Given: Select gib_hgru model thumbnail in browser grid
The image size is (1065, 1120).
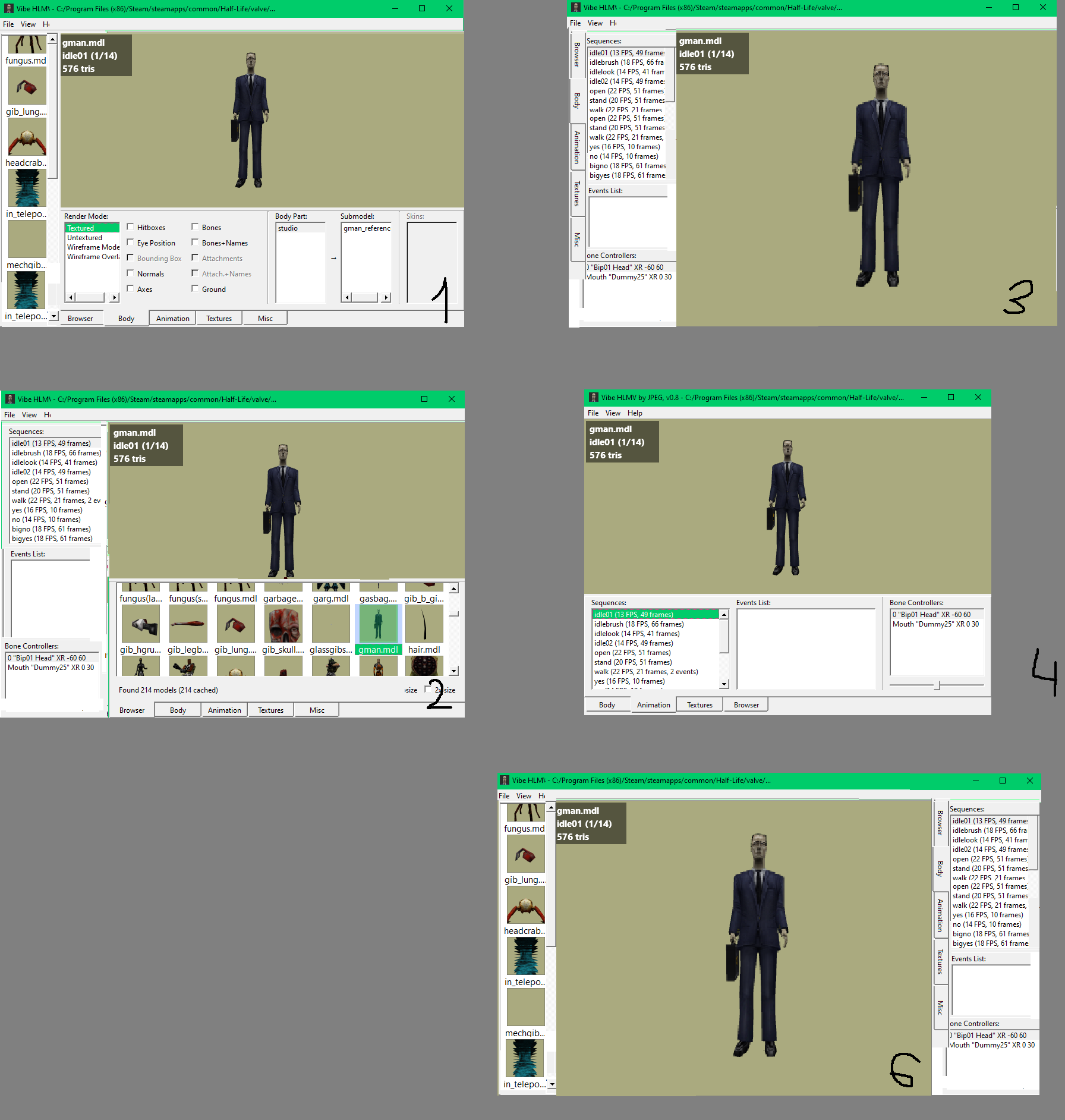Looking at the screenshot, I should click(141, 624).
